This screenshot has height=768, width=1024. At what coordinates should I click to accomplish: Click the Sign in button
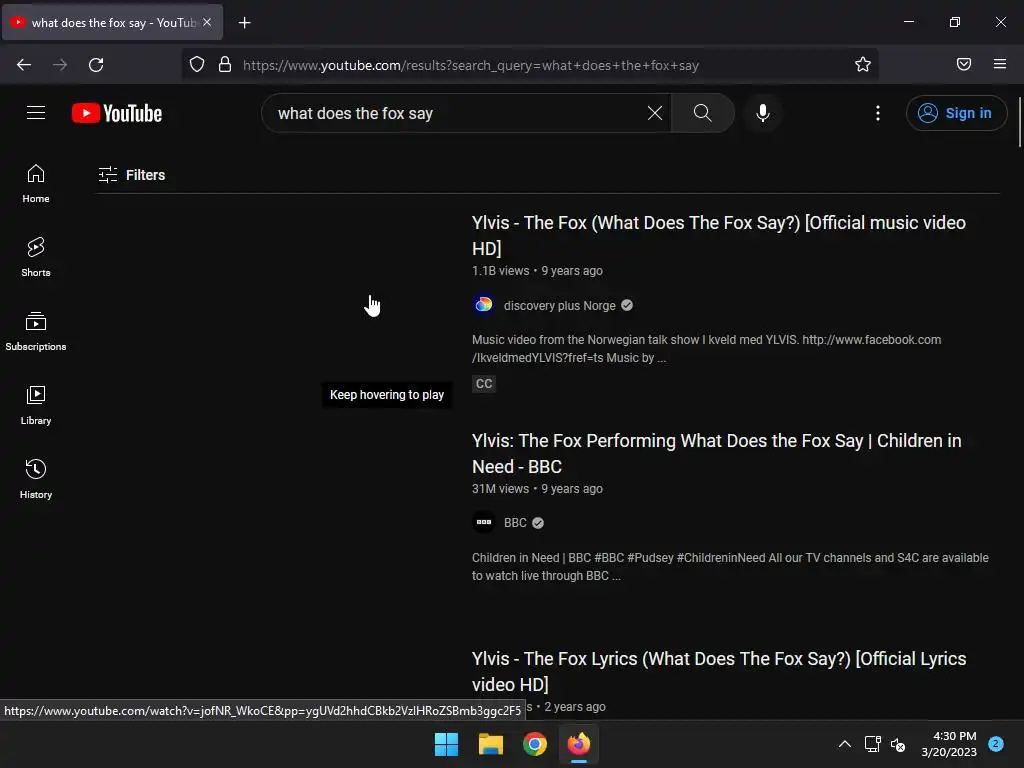956,113
